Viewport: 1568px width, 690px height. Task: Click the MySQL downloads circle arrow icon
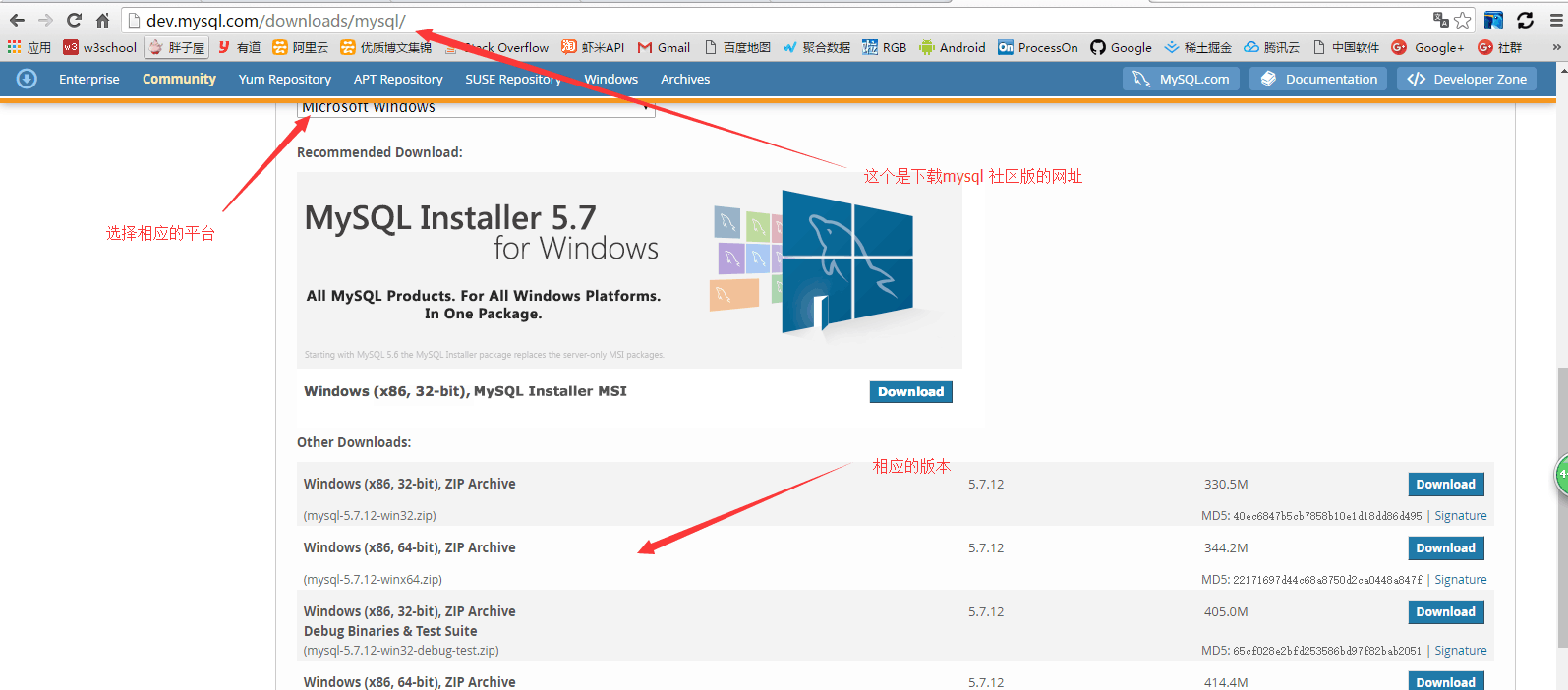coord(27,79)
